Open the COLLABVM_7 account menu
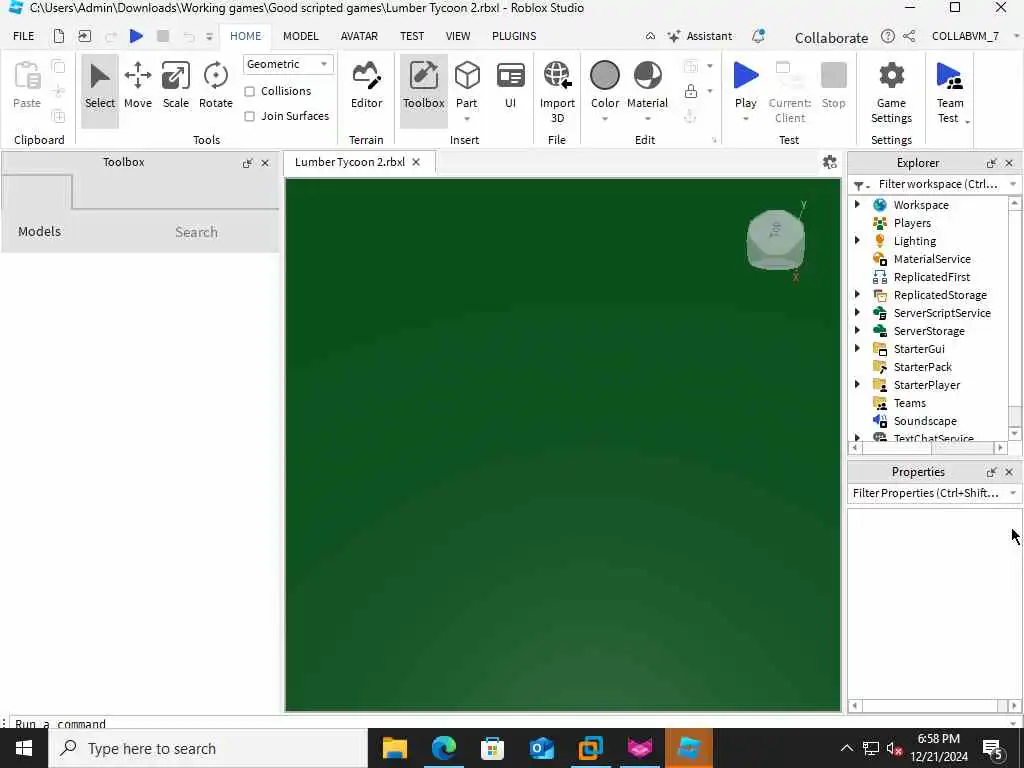This screenshot has width=1024, height=768. coord(965,36)
